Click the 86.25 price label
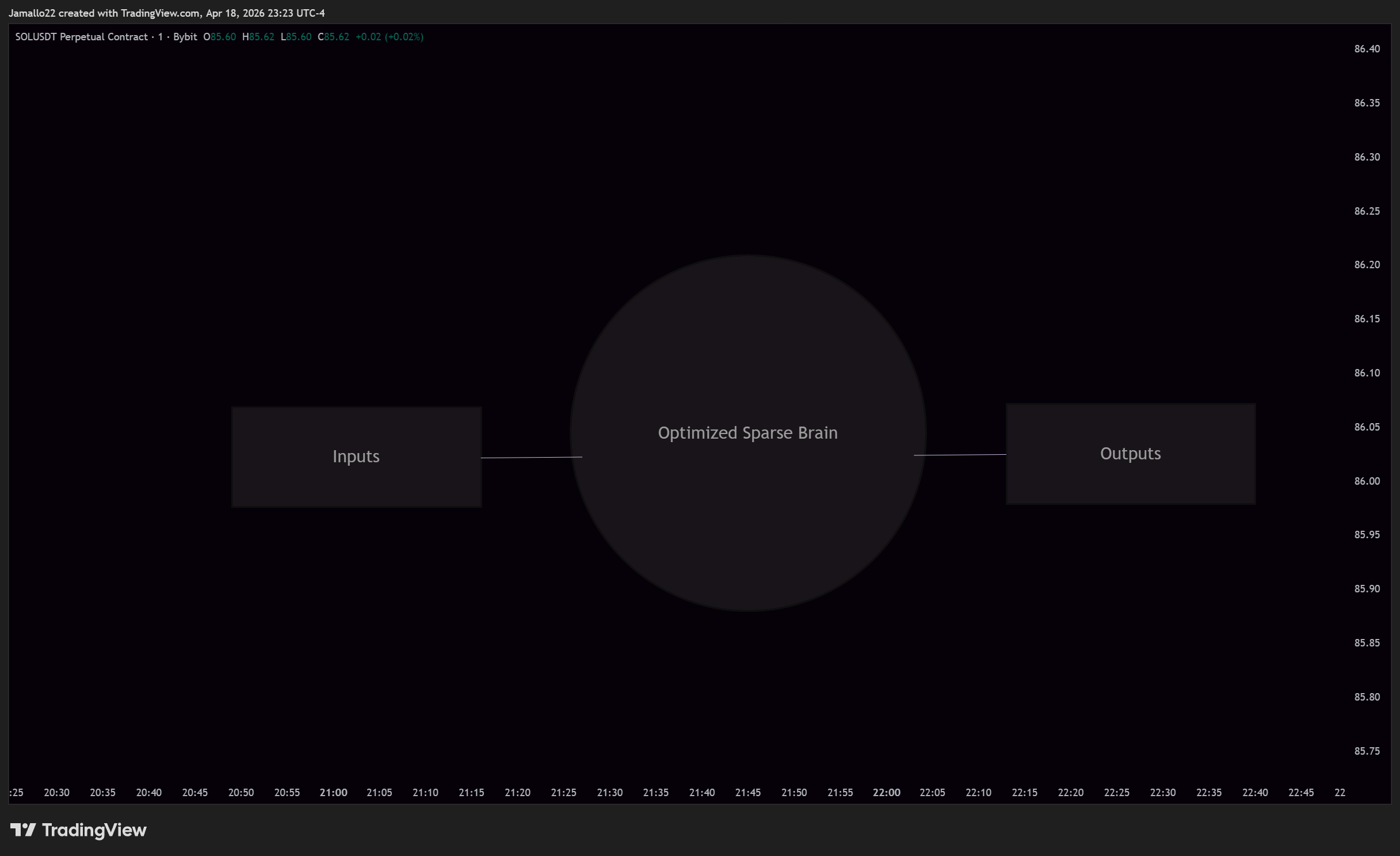Image resolution: width=1400 pixels, height=856 pixels. [x=1367, y=211]
